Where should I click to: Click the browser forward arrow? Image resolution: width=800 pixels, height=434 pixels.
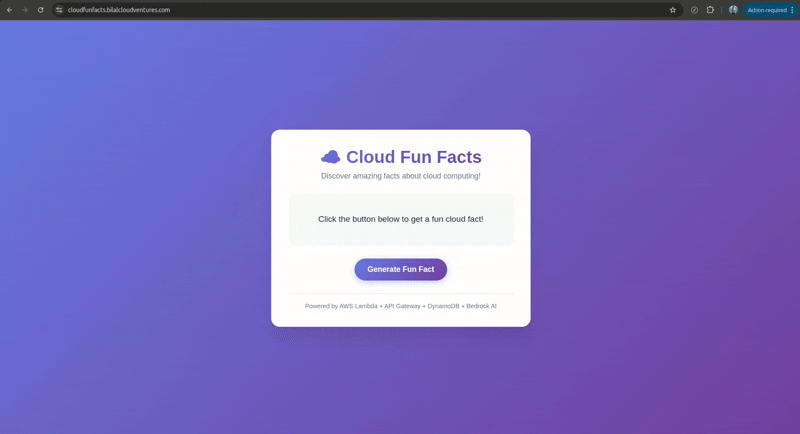[x=24, y=10]
